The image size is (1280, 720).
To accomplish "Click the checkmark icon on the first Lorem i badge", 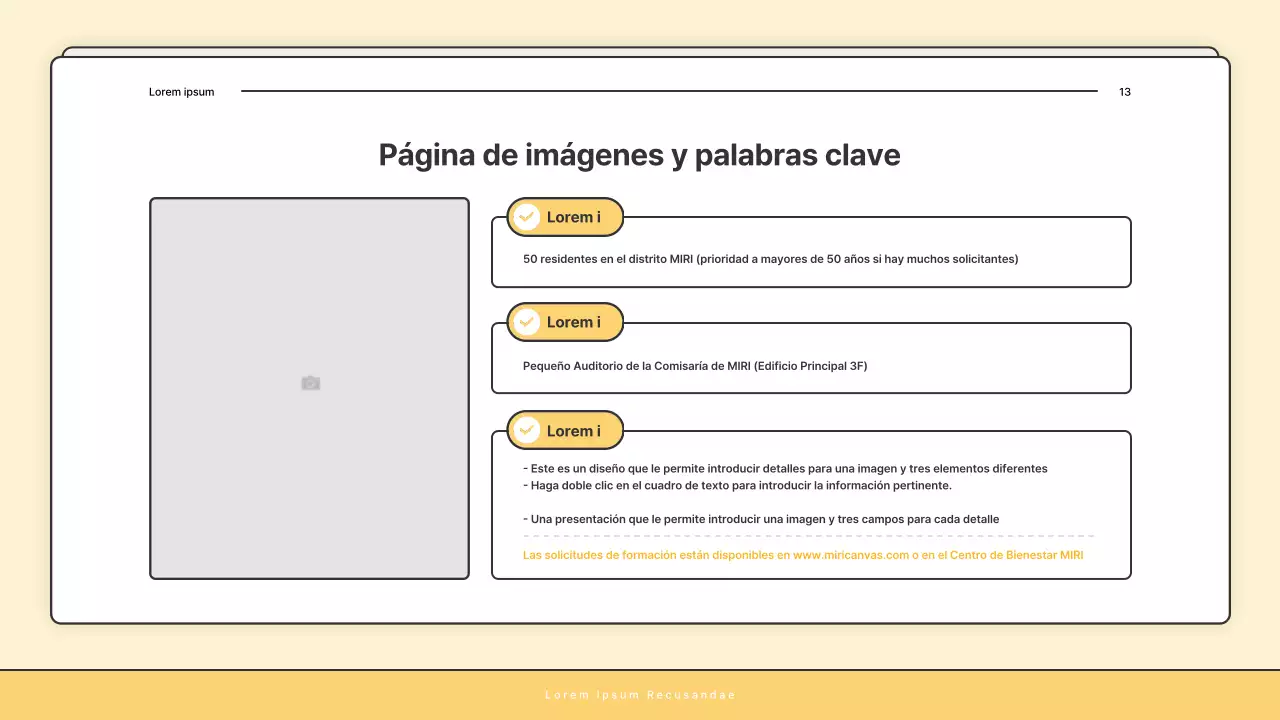I will point(527,217).
